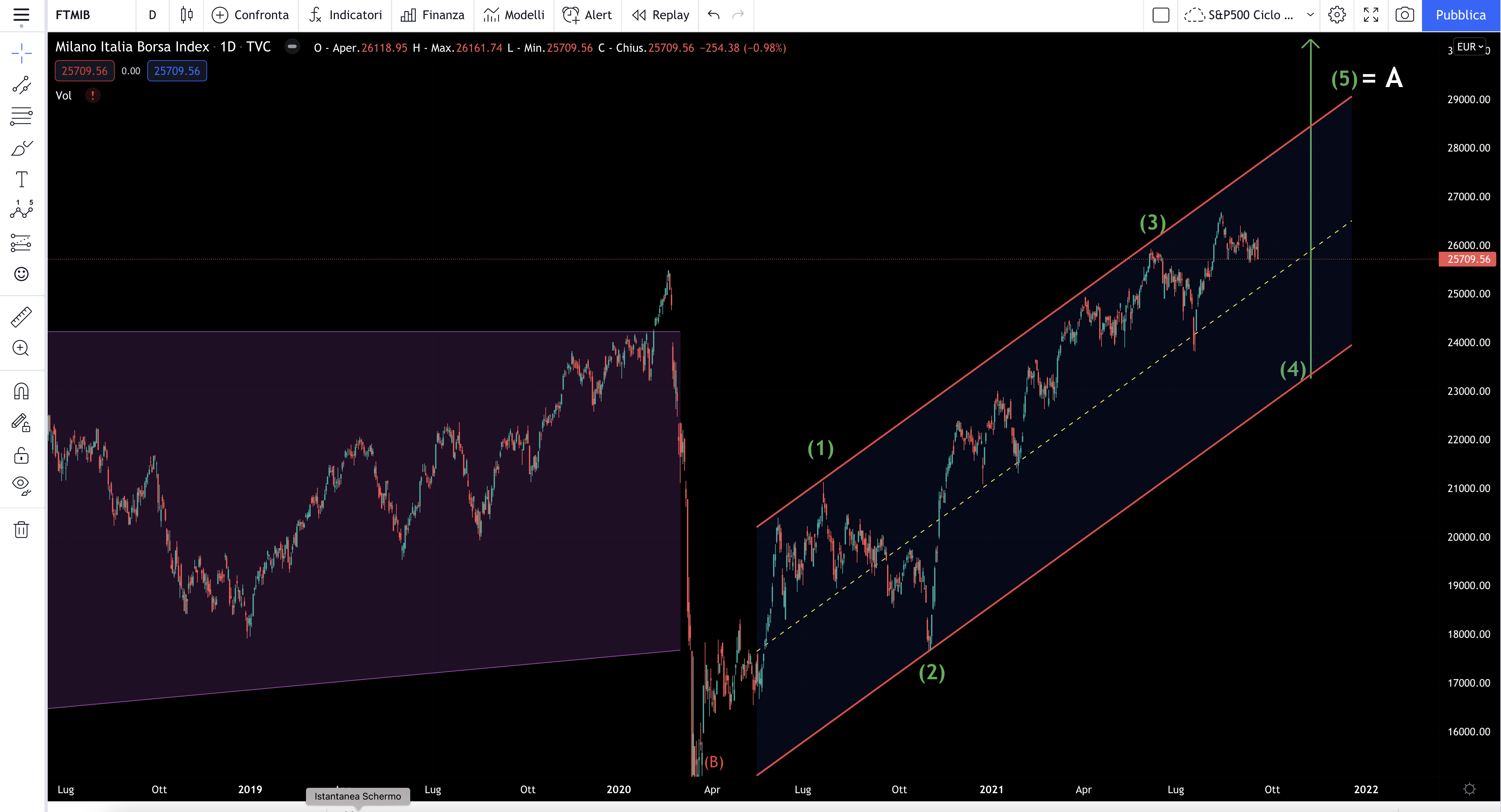Collapse the symbol legend toggle
Image resolution: width=1501 pixels, height=812 pixels.
(292, 47)
